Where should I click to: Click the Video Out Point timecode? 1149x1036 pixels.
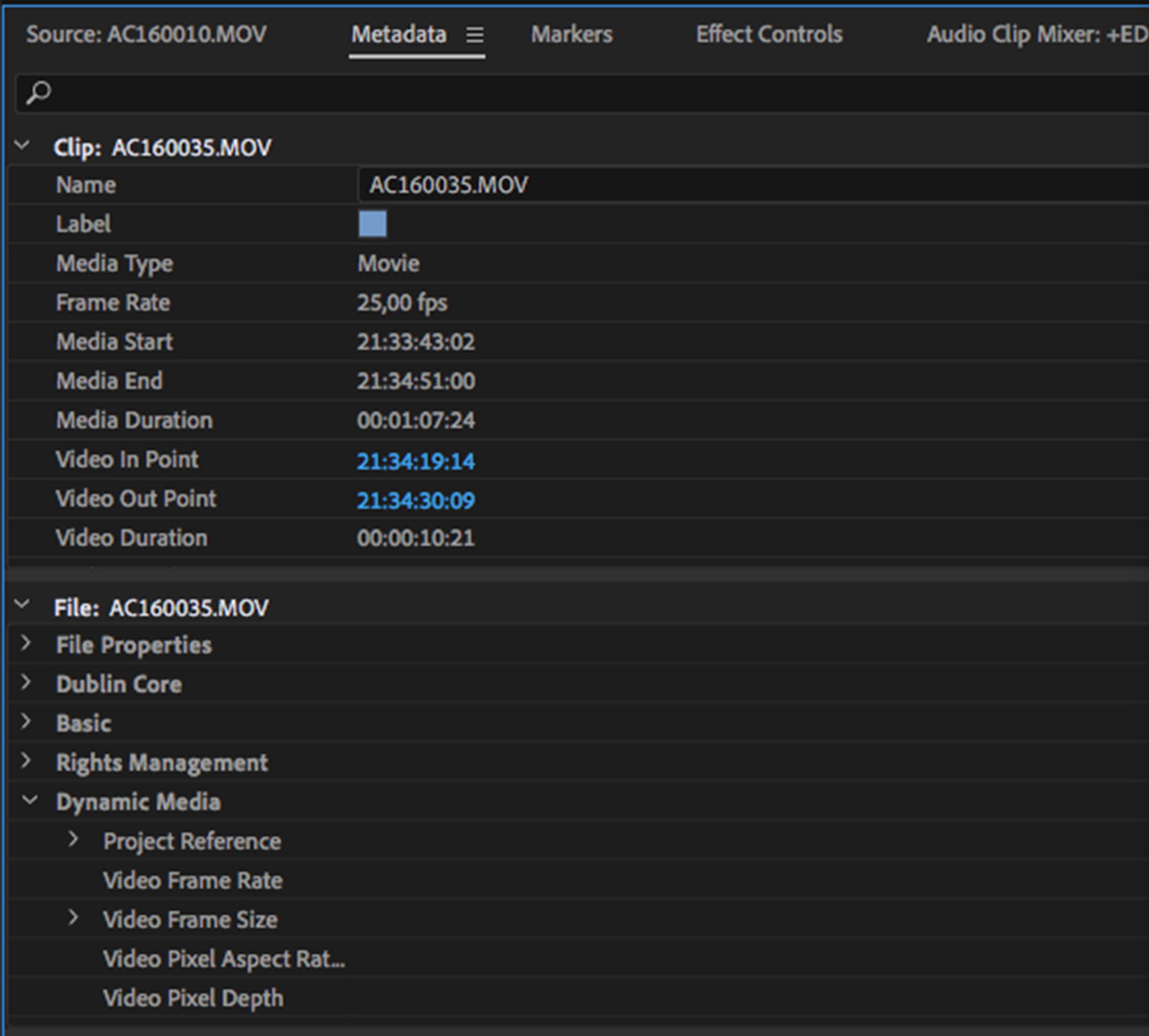(416, 500)
